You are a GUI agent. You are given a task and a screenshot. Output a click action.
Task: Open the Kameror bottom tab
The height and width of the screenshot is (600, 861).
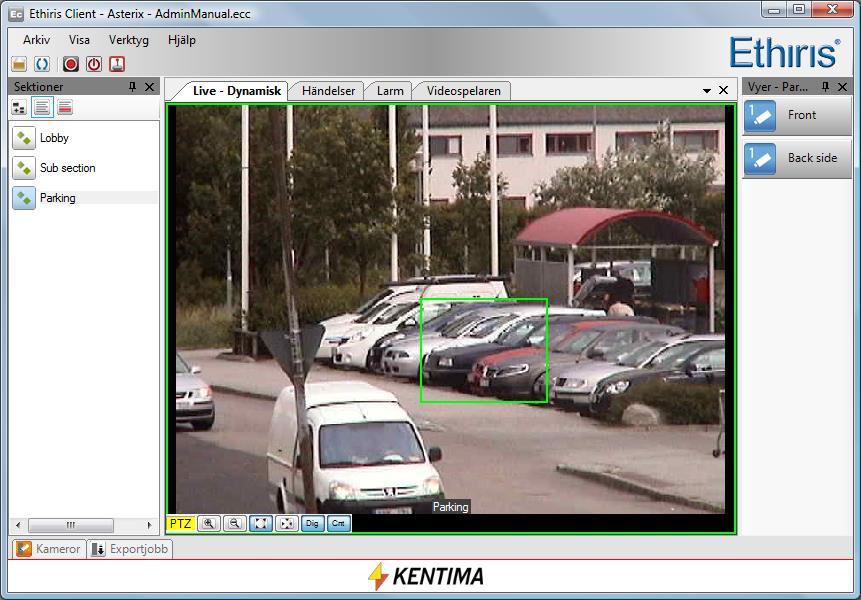pyautogui.click(x=48, y=549)
